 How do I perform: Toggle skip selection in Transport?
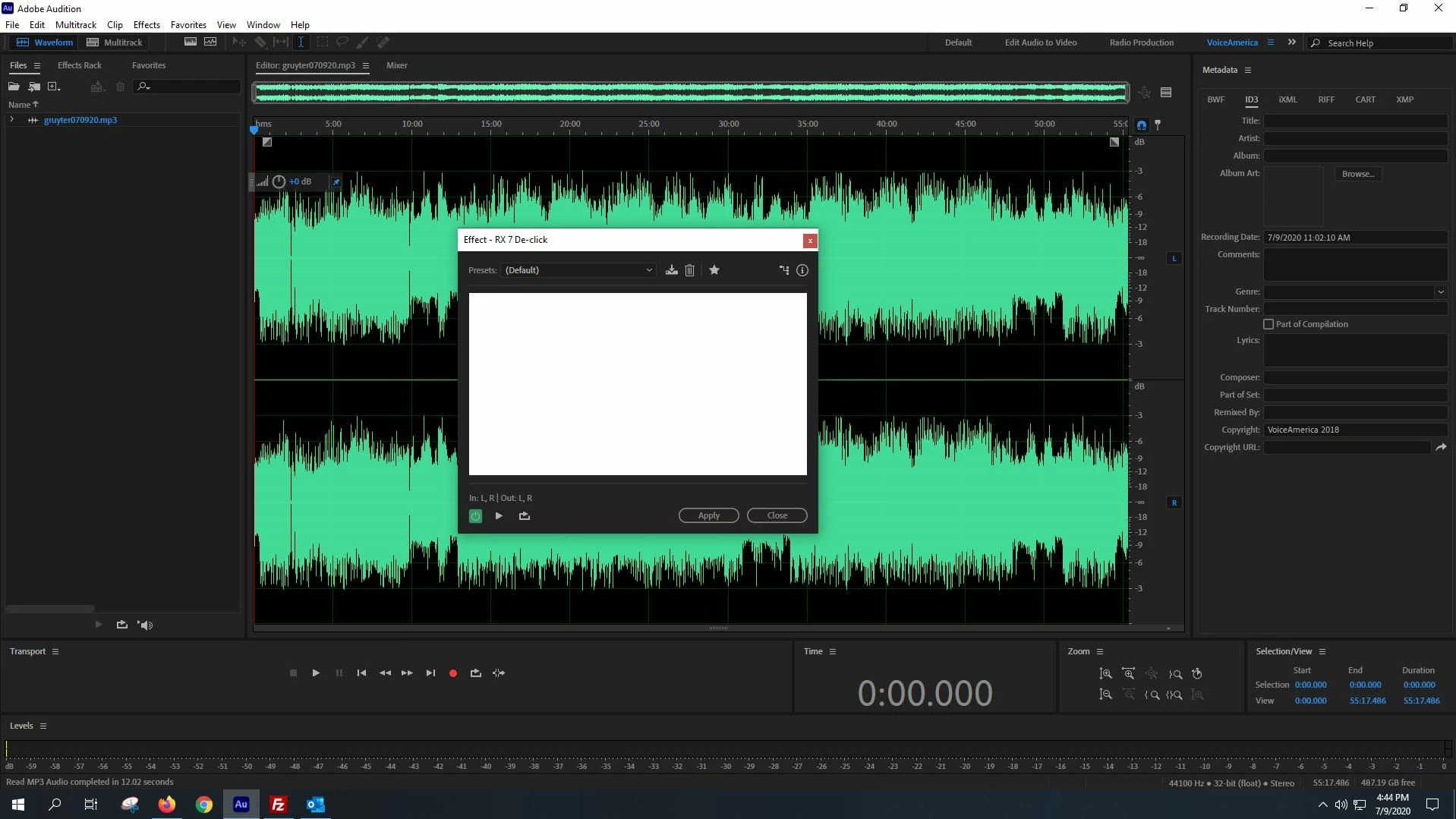(499, 673)
